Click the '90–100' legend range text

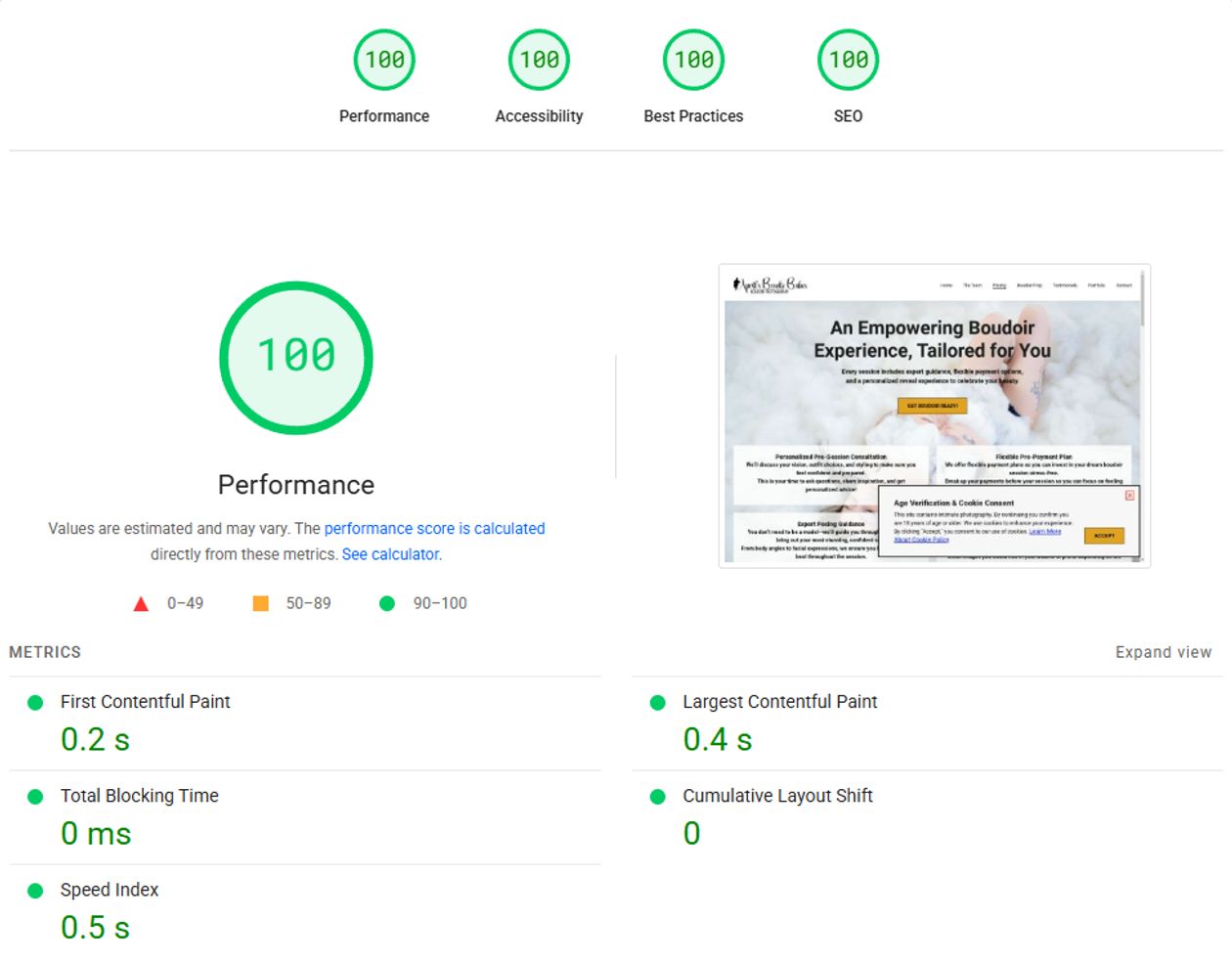point(440,603)
